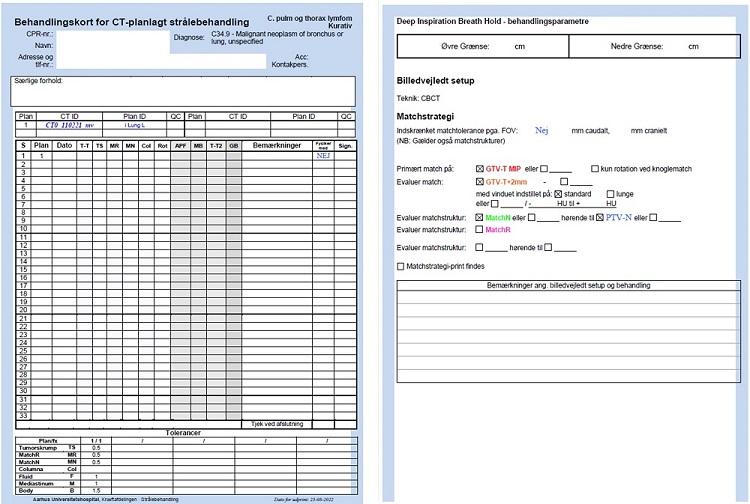Click the 'Øvre Grænse' cm field

483,46
